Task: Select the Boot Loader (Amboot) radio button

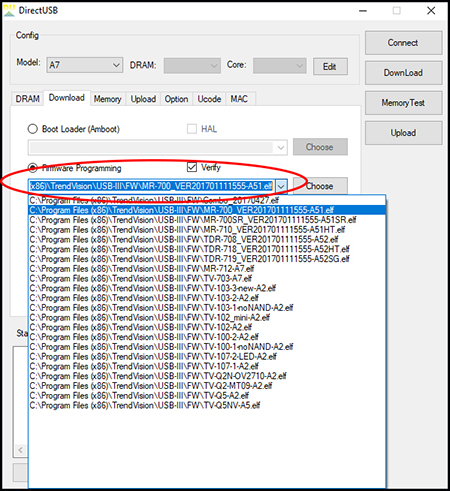Action: [x=33, y=129]
